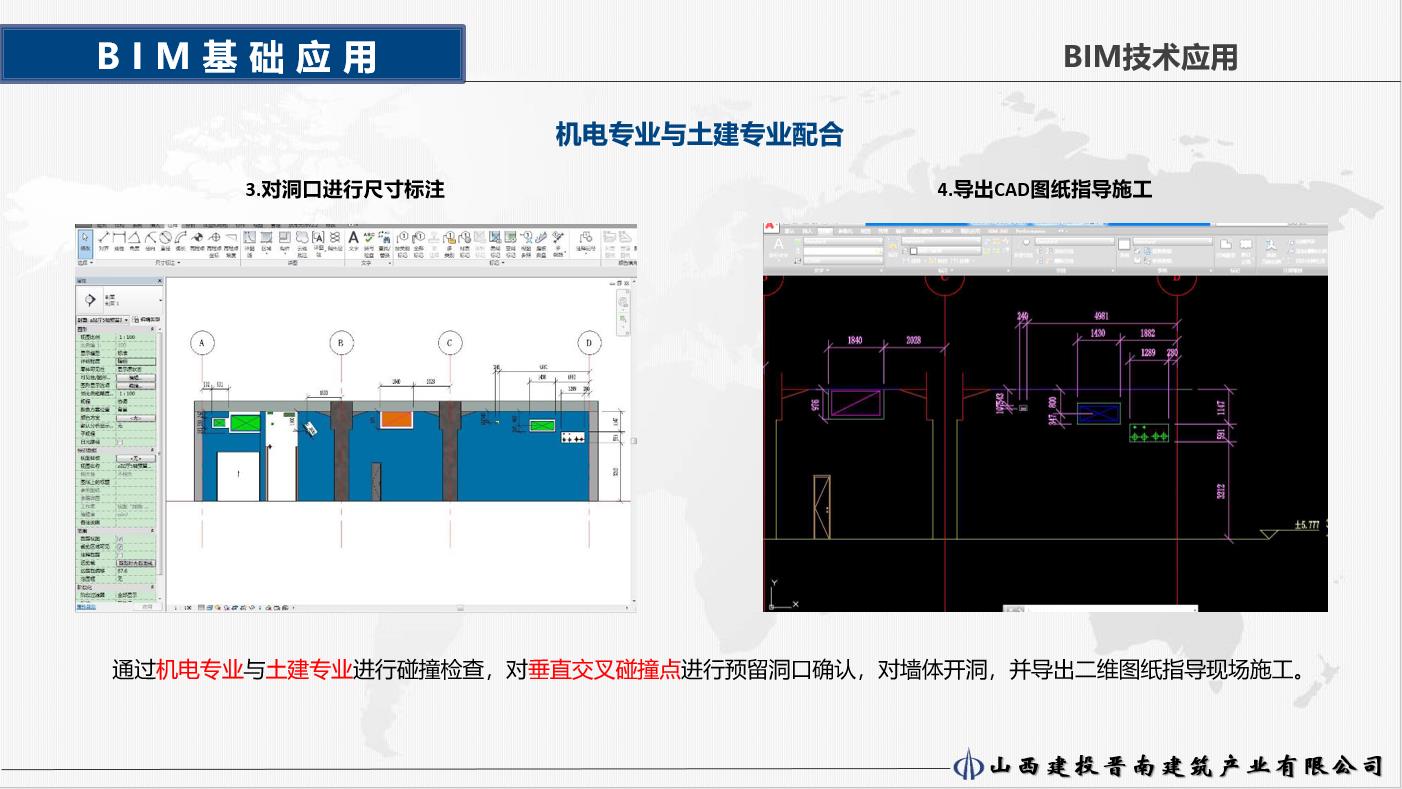Image resolution: width=1402 pixels, height=789 pixels.
Task: Open the Properties help link in Revit
Action: click(x=87, y=607)
